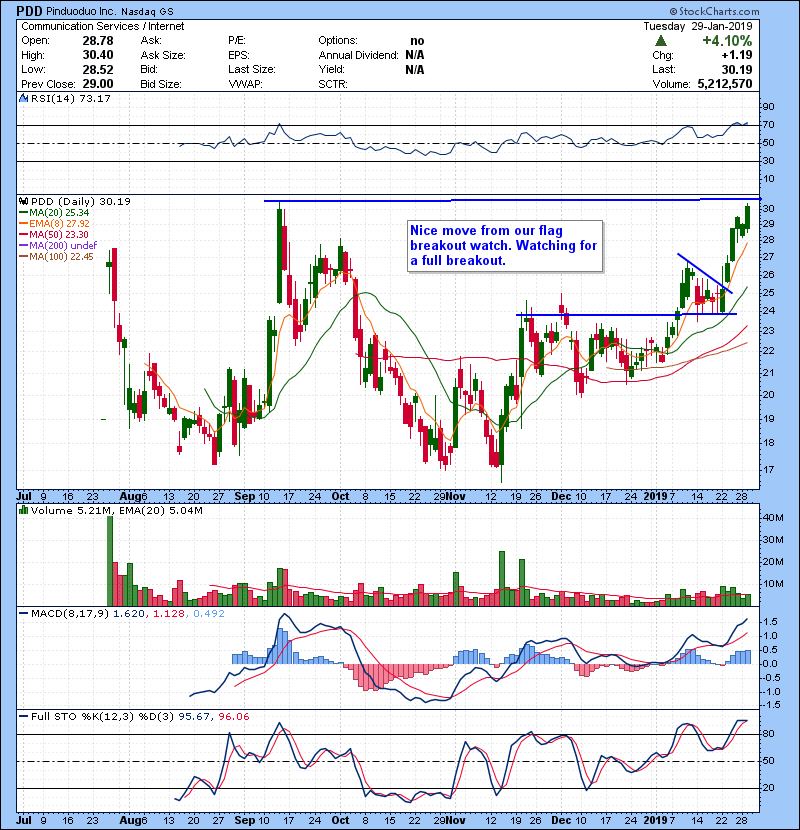Click the SCTR: label
This screenshot has width=800, height=830.
[x=333, y=84]
